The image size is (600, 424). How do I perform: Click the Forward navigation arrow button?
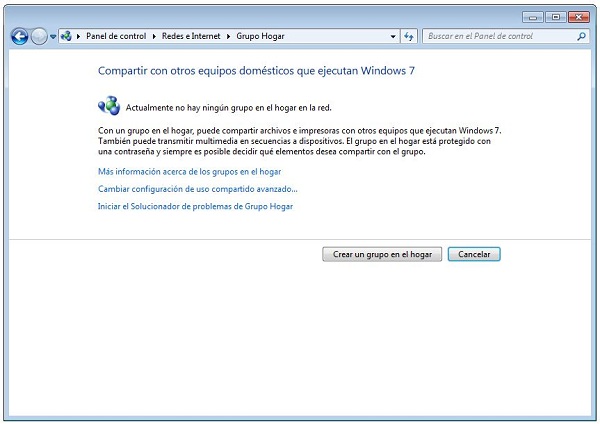pos(39,36)
